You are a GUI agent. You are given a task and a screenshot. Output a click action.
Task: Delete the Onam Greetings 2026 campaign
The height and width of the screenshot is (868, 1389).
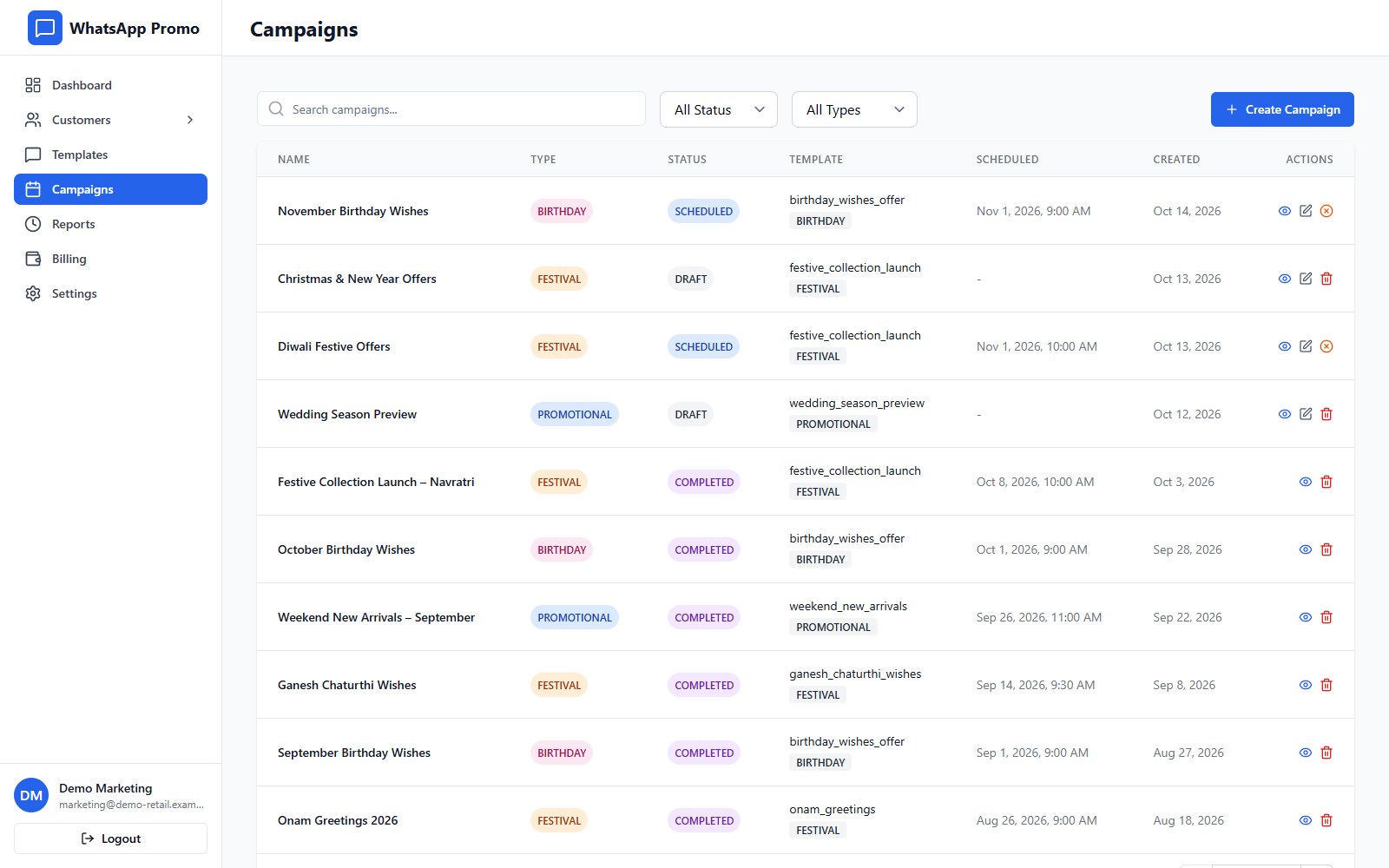[1326, 820]
